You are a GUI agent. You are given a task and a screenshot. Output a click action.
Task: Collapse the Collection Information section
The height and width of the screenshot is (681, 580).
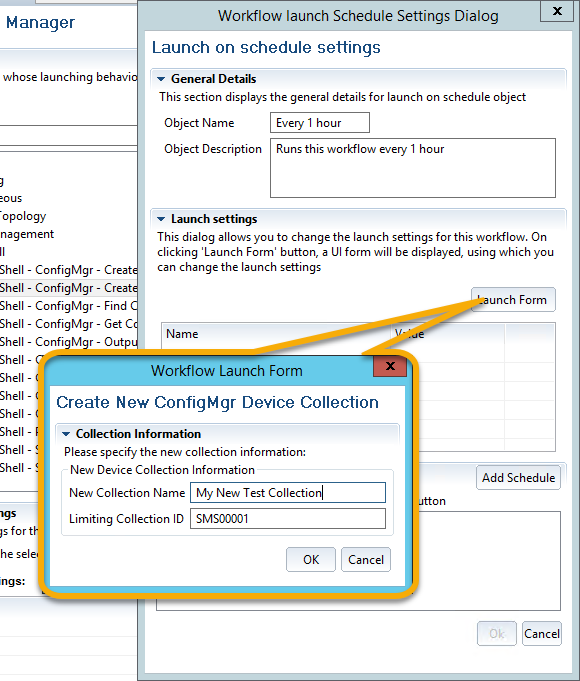(x=66, y=434)
